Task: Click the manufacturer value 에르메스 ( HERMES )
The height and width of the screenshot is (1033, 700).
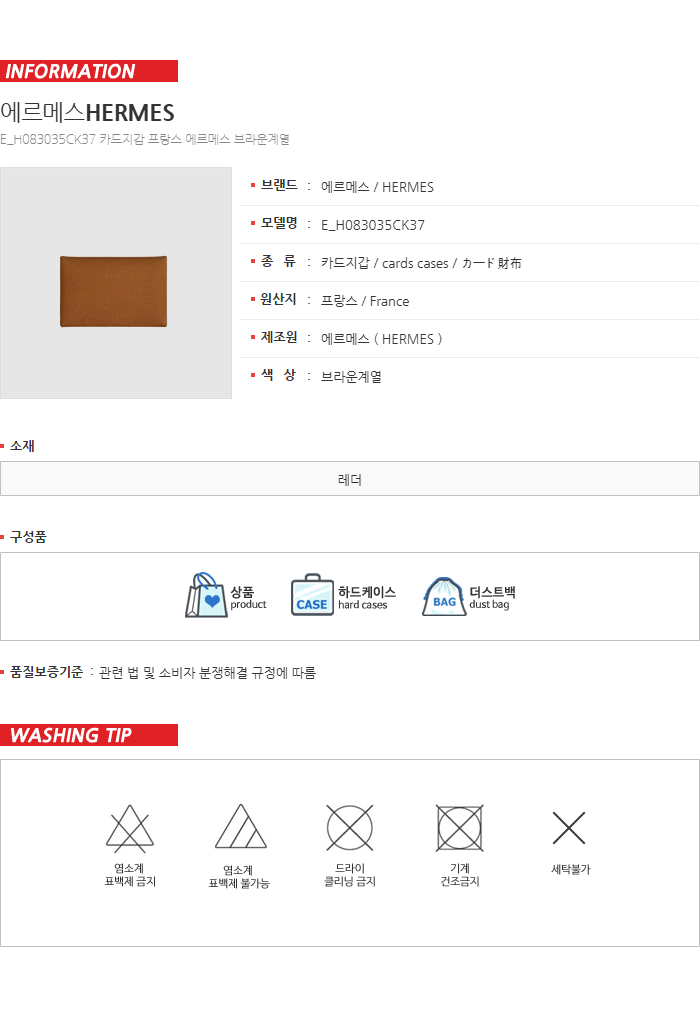Action: [x=382, y=339]
